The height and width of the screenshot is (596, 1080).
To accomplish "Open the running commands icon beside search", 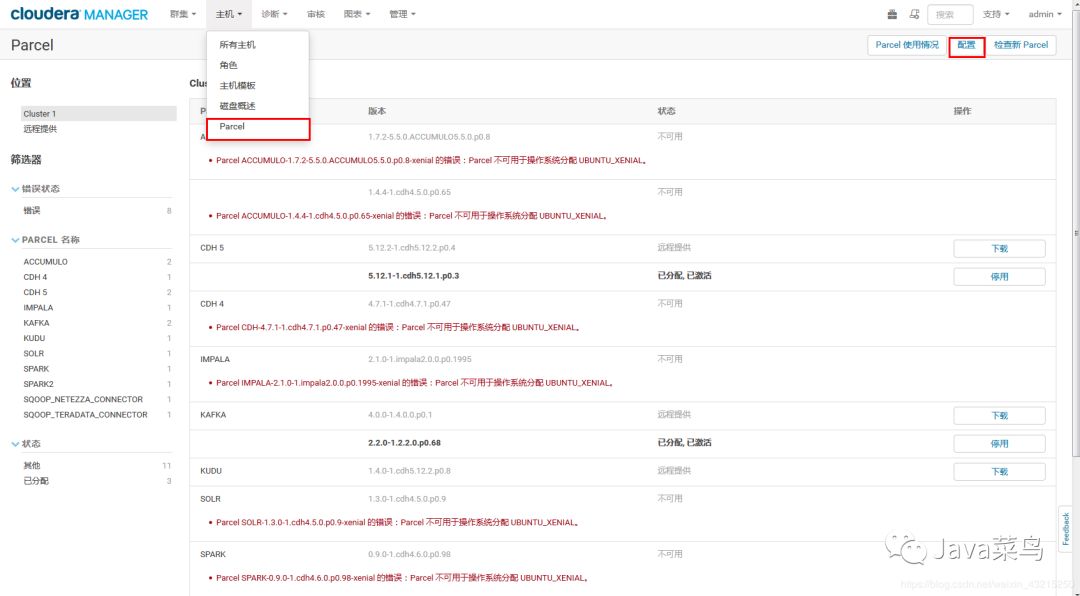I will (x=914, y=14).
